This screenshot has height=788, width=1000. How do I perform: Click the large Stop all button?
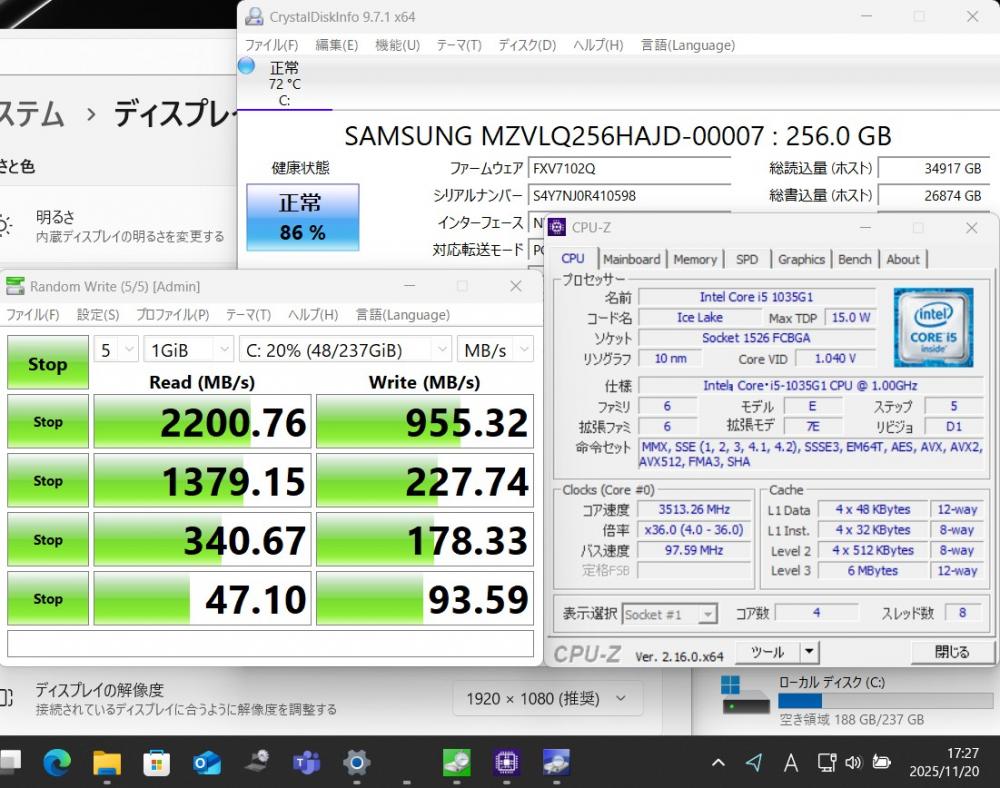48,363
